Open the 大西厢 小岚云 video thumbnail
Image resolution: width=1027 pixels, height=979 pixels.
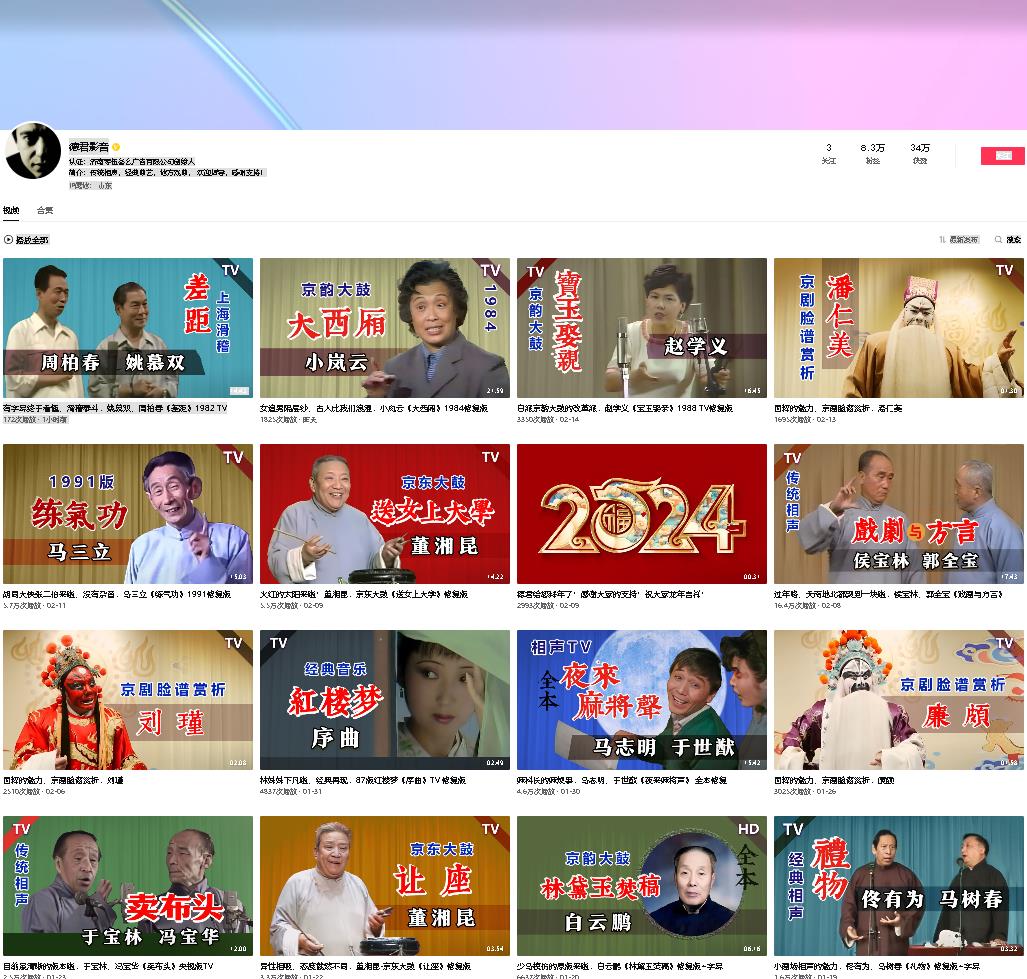coord(384,328)
